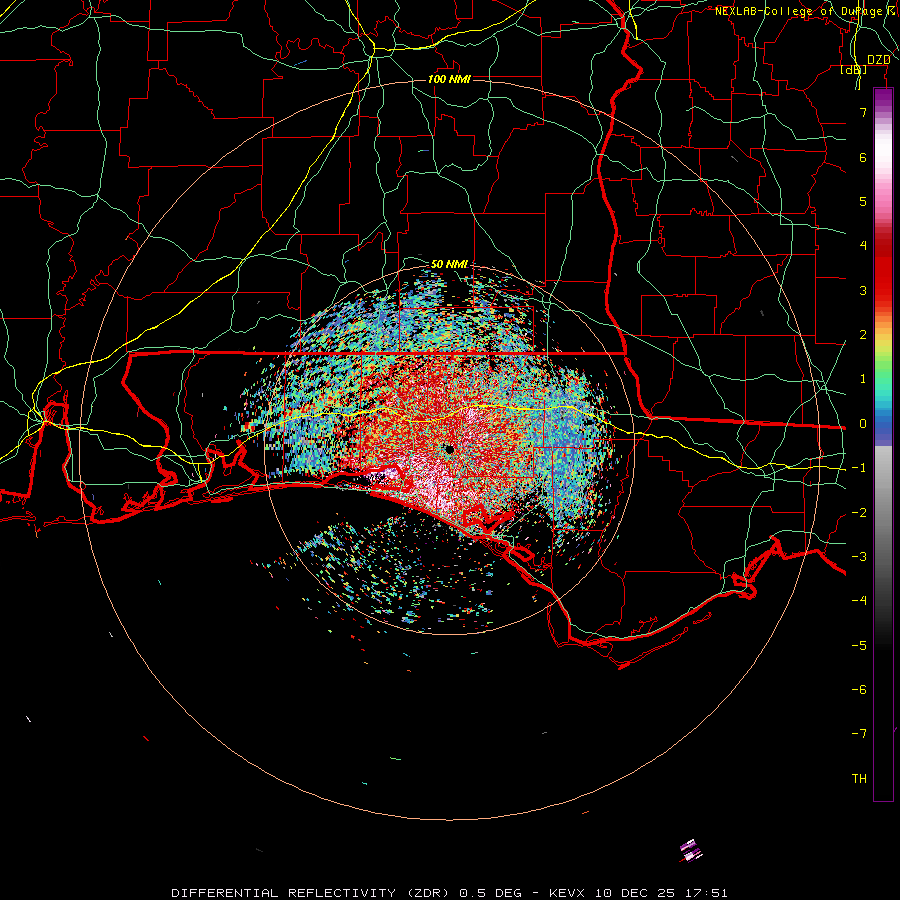Click the -5 value on color scale

coord(859,646)
